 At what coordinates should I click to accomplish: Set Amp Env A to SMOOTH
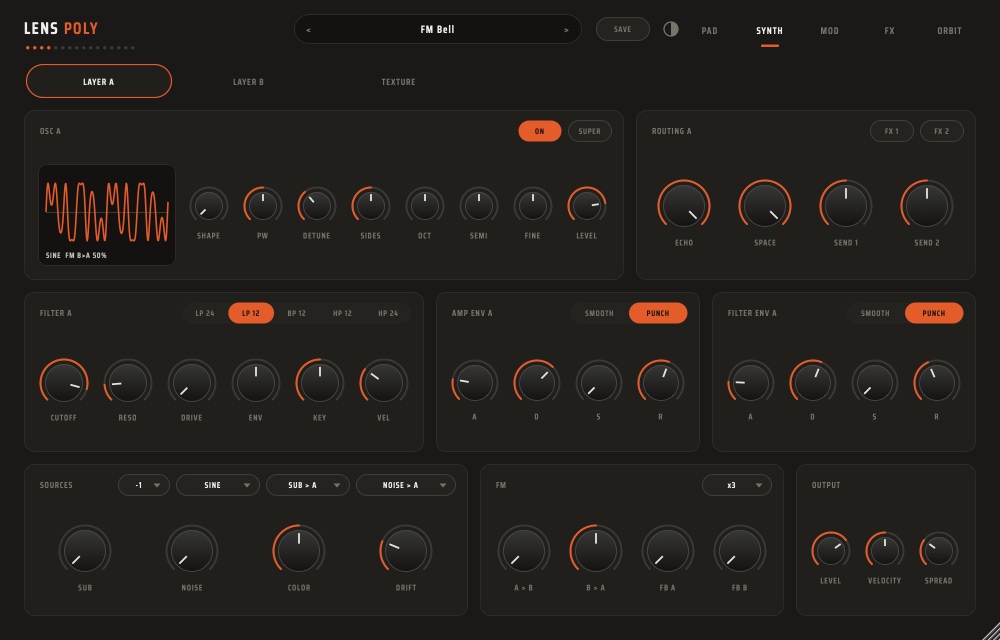[599, 313]
